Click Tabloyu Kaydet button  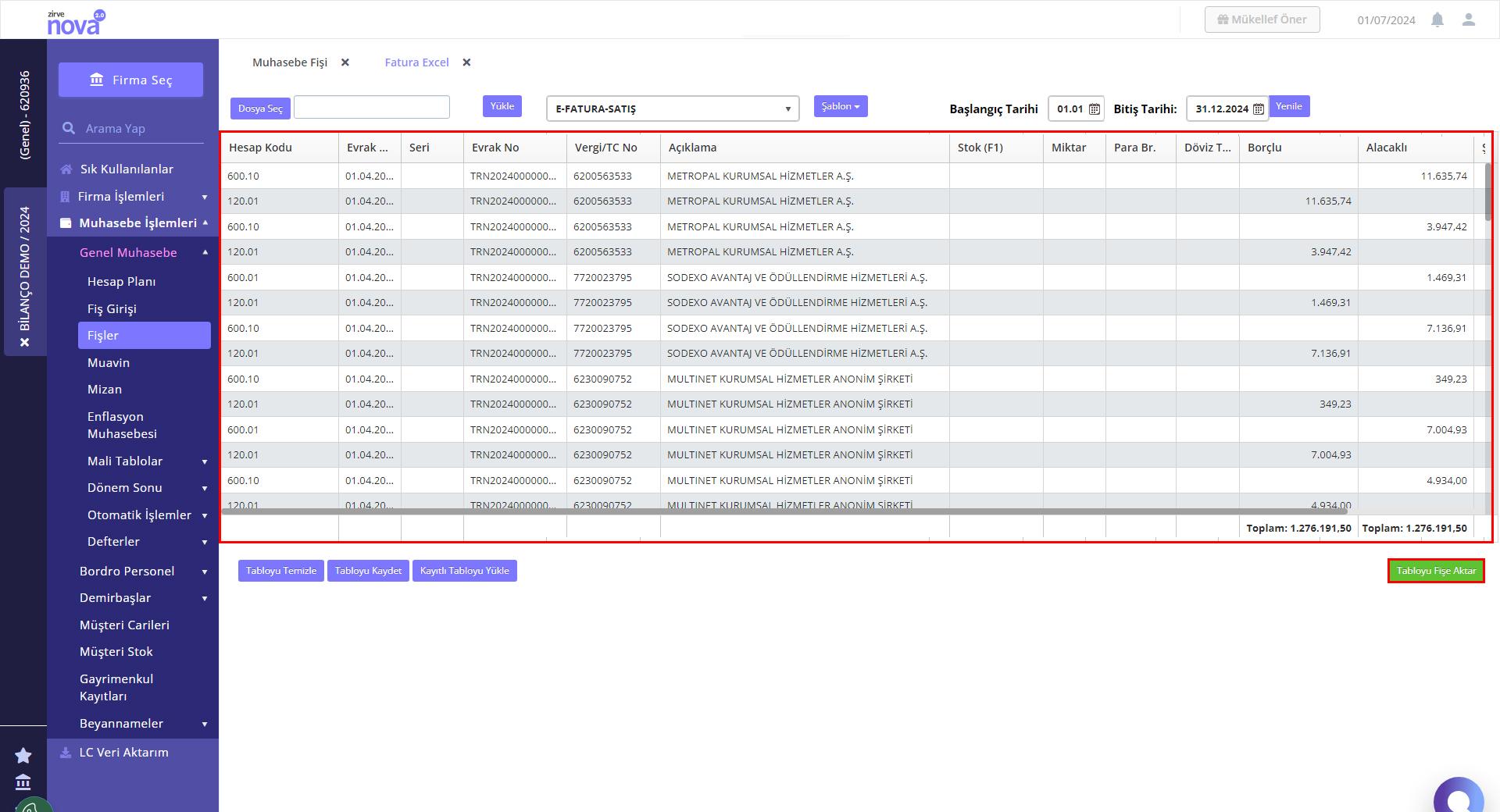pos(368,571)
